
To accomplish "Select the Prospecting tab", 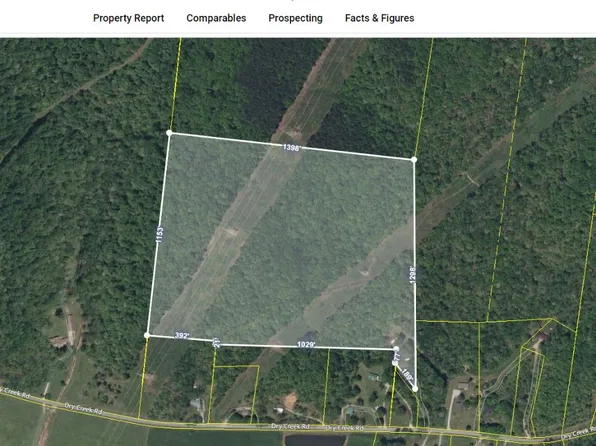I will (295, 18).
